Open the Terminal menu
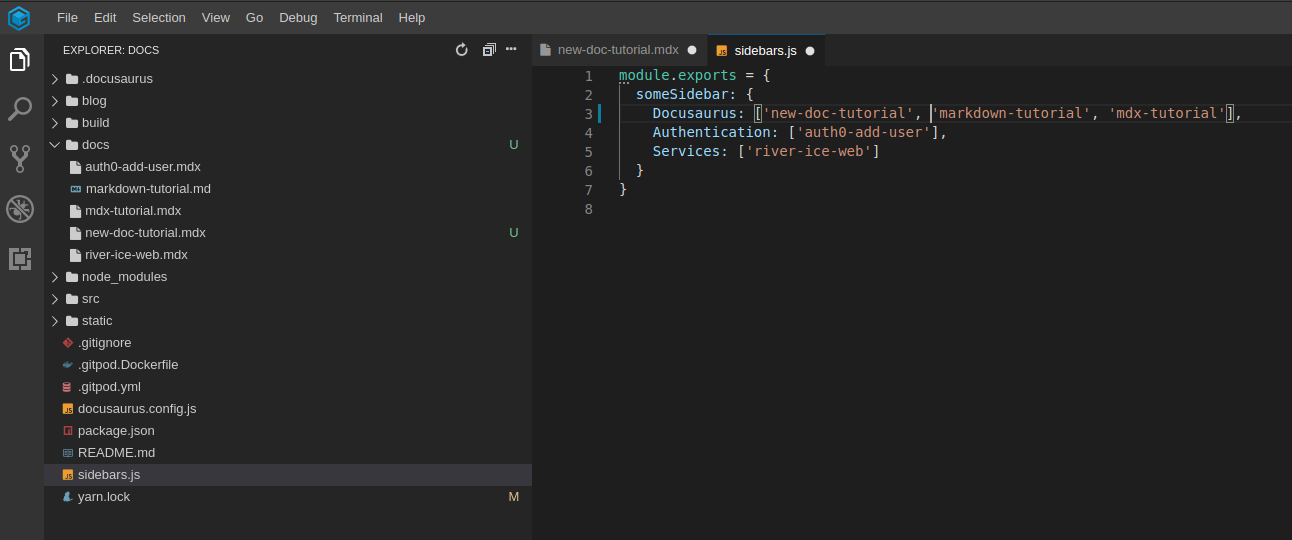1292x540 pixels. pos(358,18)
